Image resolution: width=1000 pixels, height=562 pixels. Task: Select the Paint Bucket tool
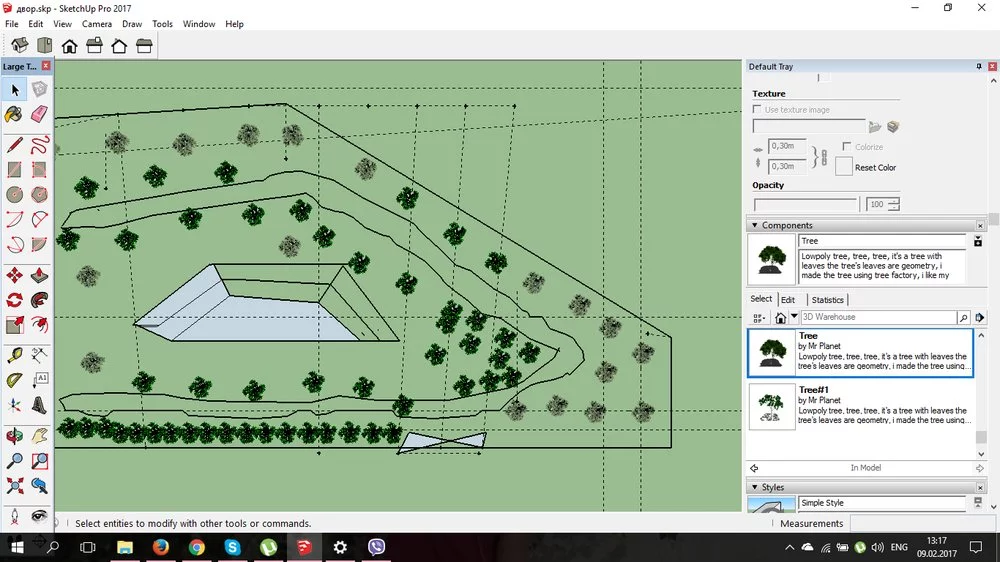pos(15,114)
